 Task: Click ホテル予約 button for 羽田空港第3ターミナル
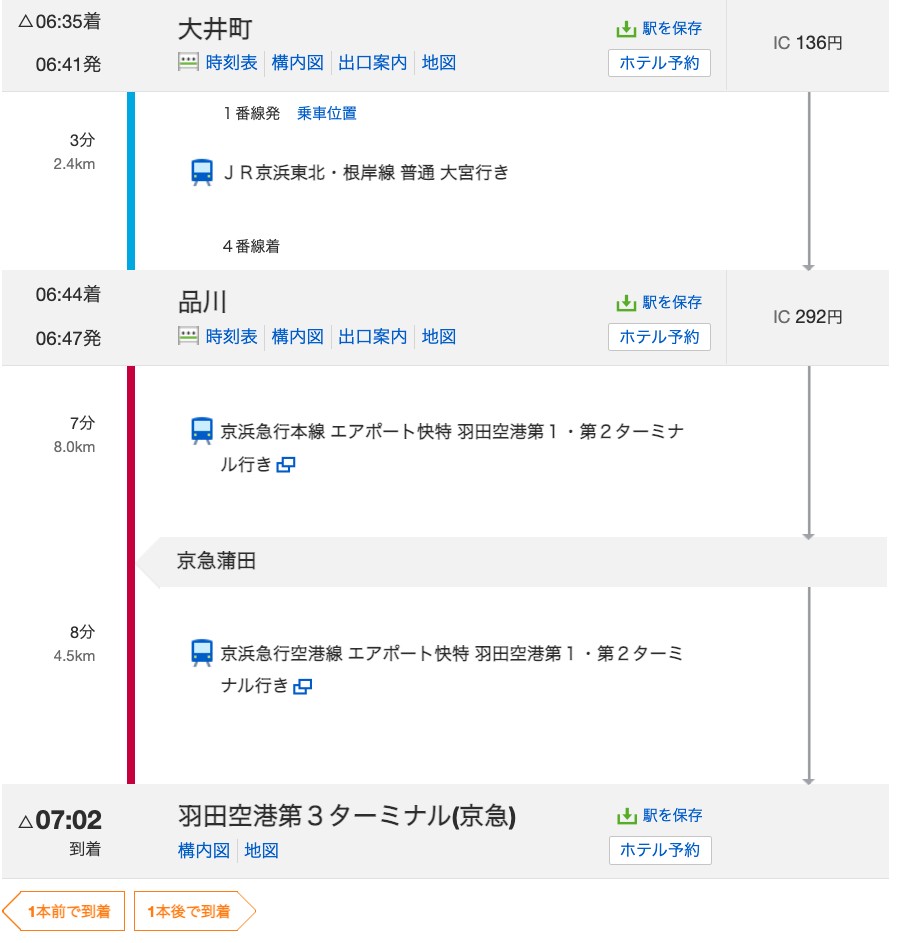[x=660, y=850]
